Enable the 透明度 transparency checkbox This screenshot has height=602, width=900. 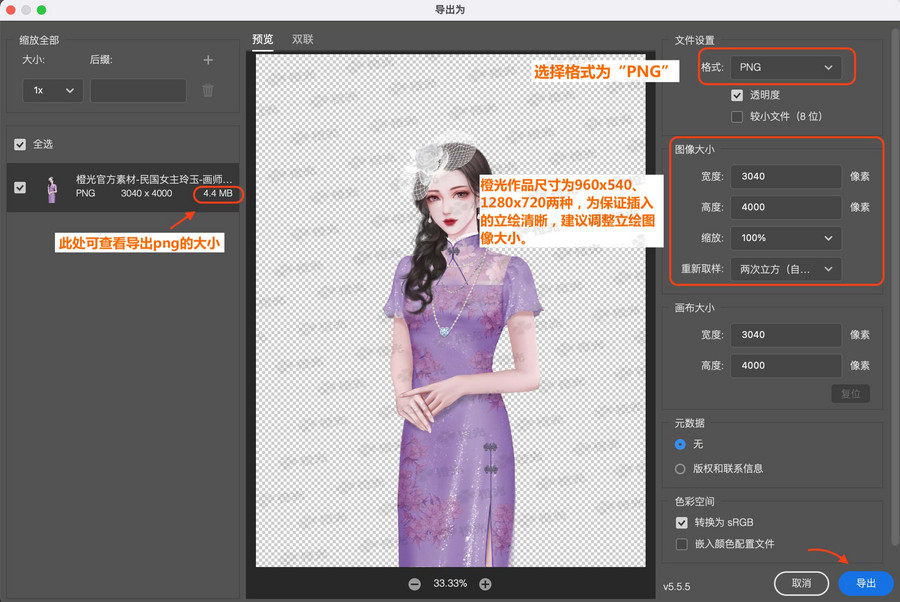click(737, 95)
